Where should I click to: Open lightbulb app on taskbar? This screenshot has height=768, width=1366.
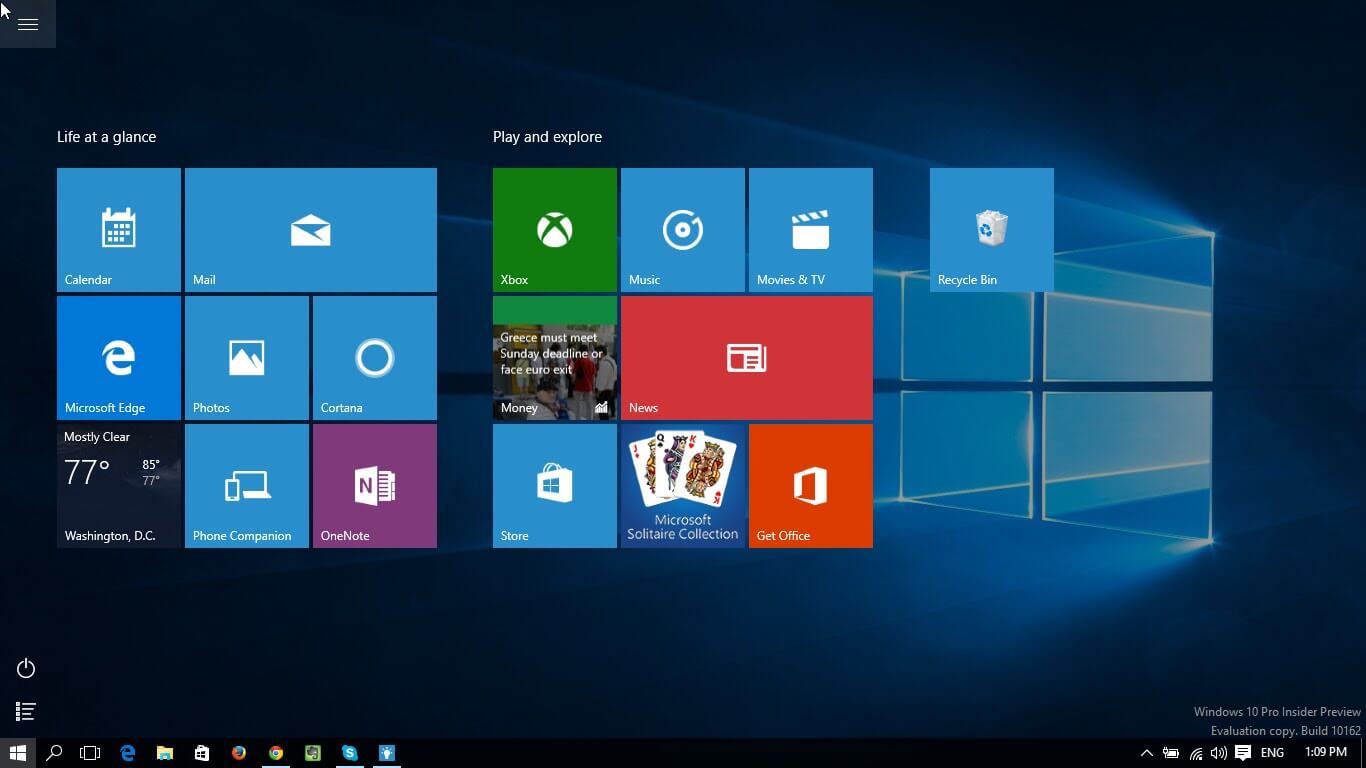[x=387, y=753]
